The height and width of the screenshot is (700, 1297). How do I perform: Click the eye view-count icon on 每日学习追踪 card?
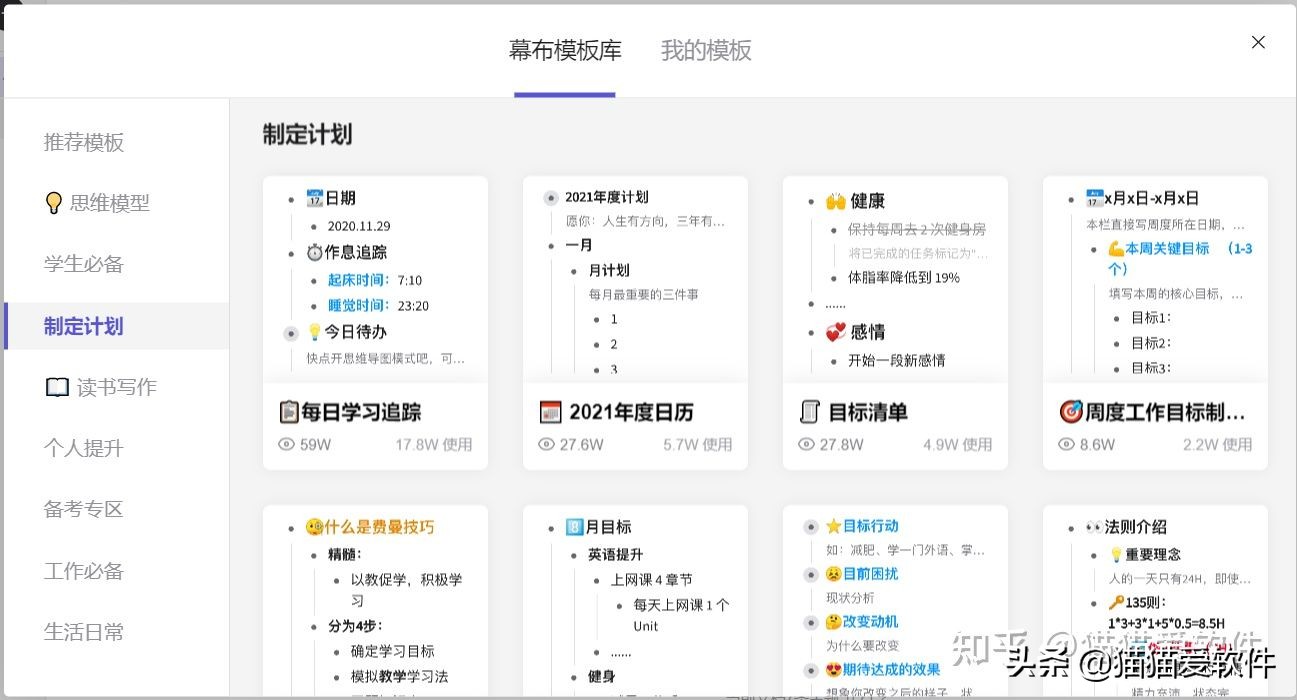[287, 444]
